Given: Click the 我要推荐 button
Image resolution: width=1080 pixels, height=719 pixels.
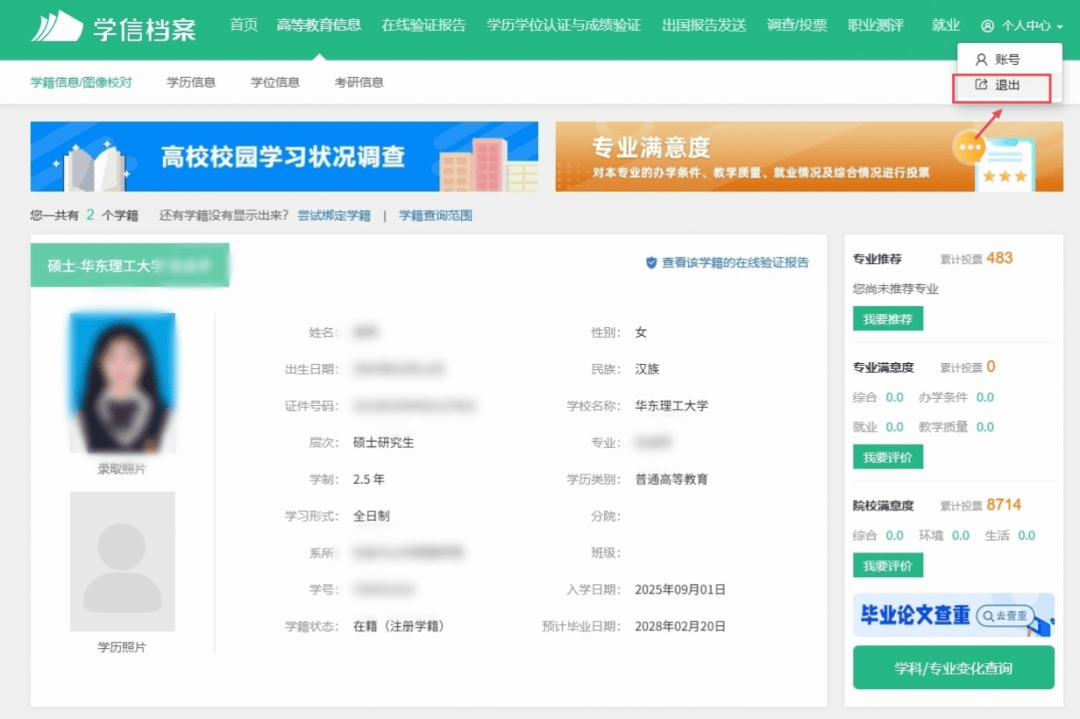Looking at the screenshot, I should click(887, 319).
